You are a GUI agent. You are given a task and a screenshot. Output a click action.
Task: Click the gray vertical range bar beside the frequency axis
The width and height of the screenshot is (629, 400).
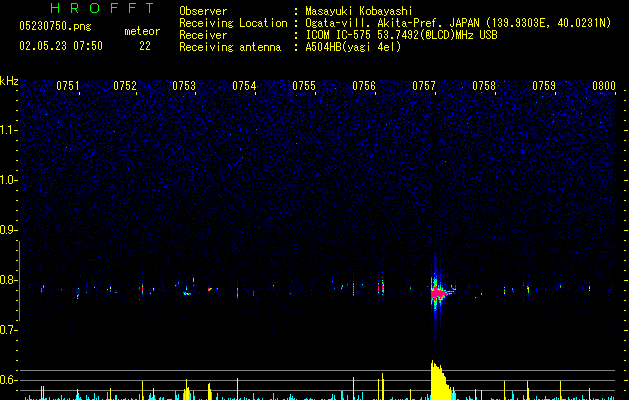(x=19, y=280)
